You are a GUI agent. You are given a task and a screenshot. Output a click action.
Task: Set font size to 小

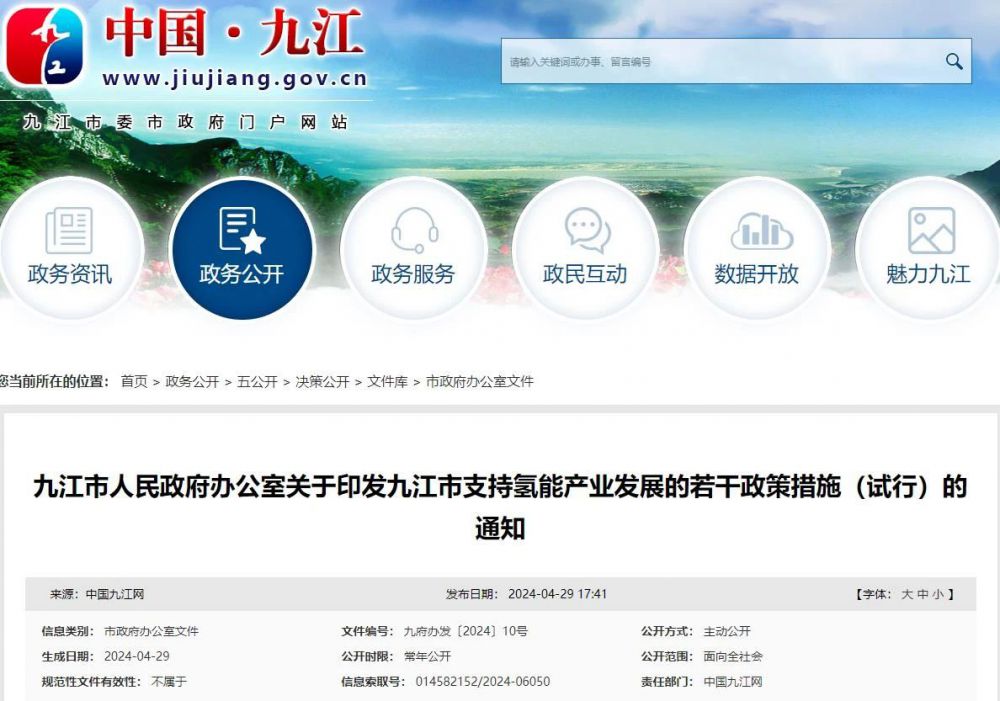pyautogui.click(x=937, y=594)
